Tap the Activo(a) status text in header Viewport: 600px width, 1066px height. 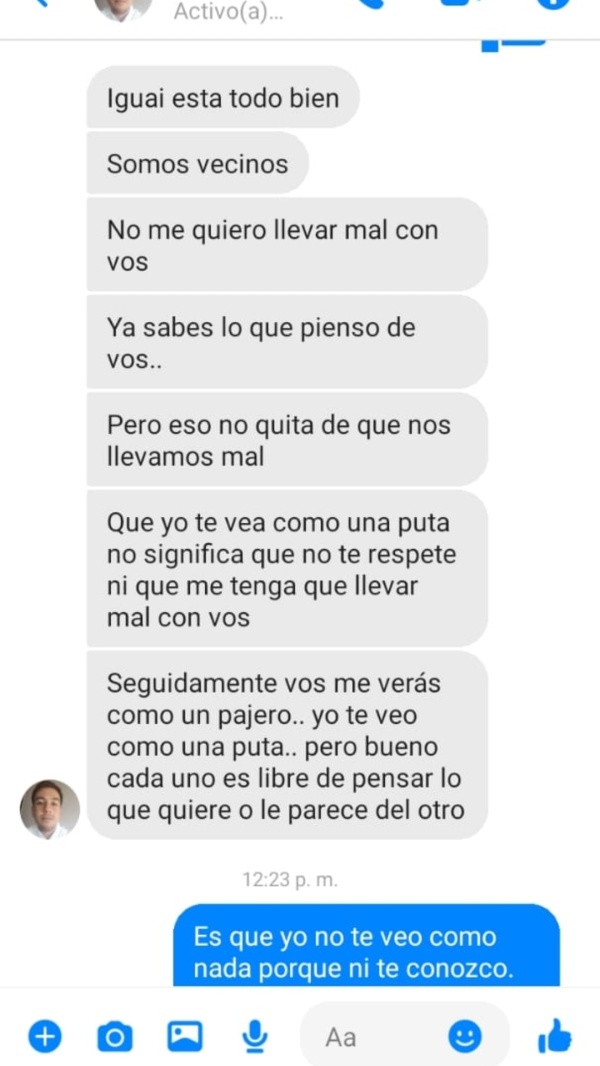228,12
